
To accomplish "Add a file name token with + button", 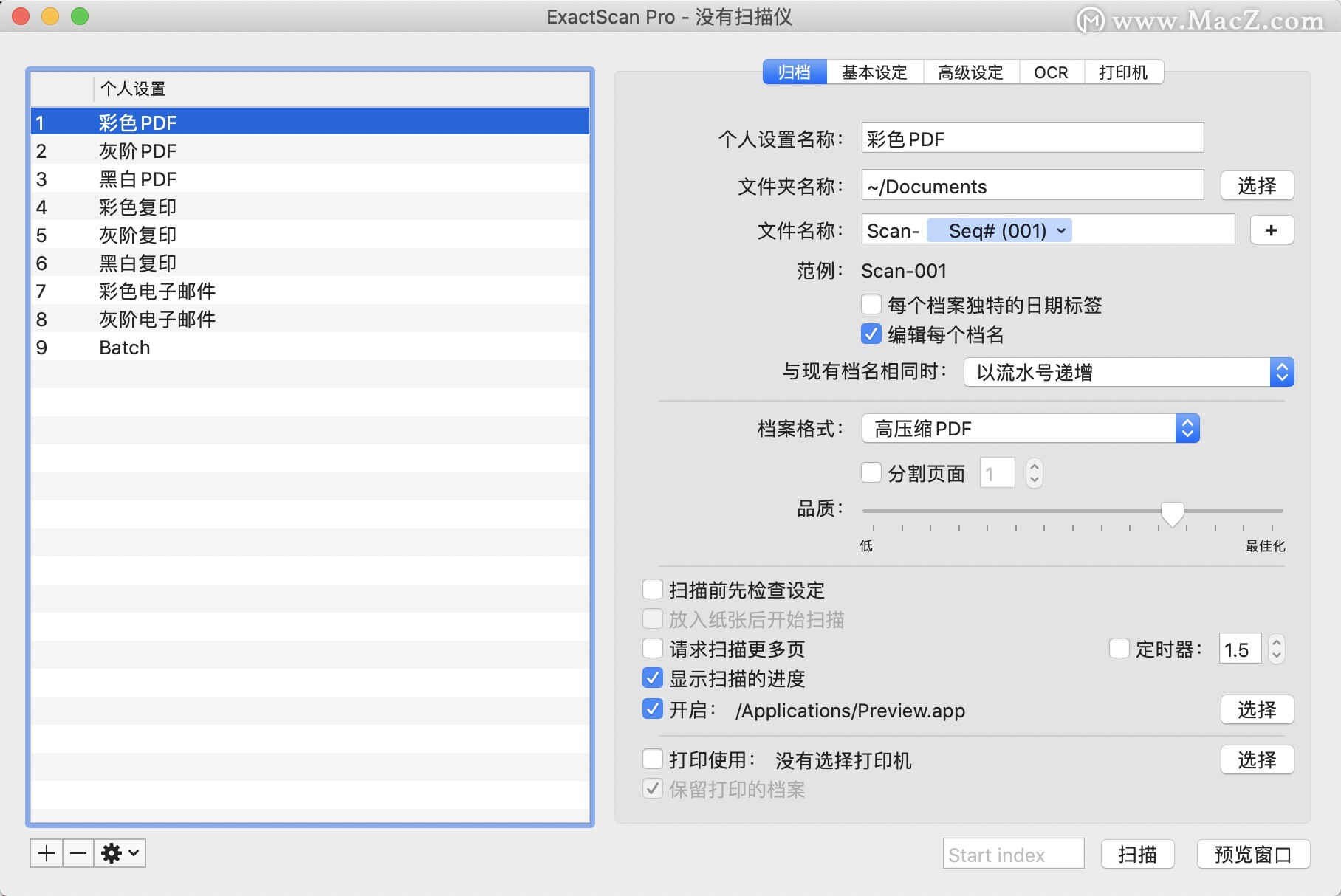I will [x=1271, y=230].
